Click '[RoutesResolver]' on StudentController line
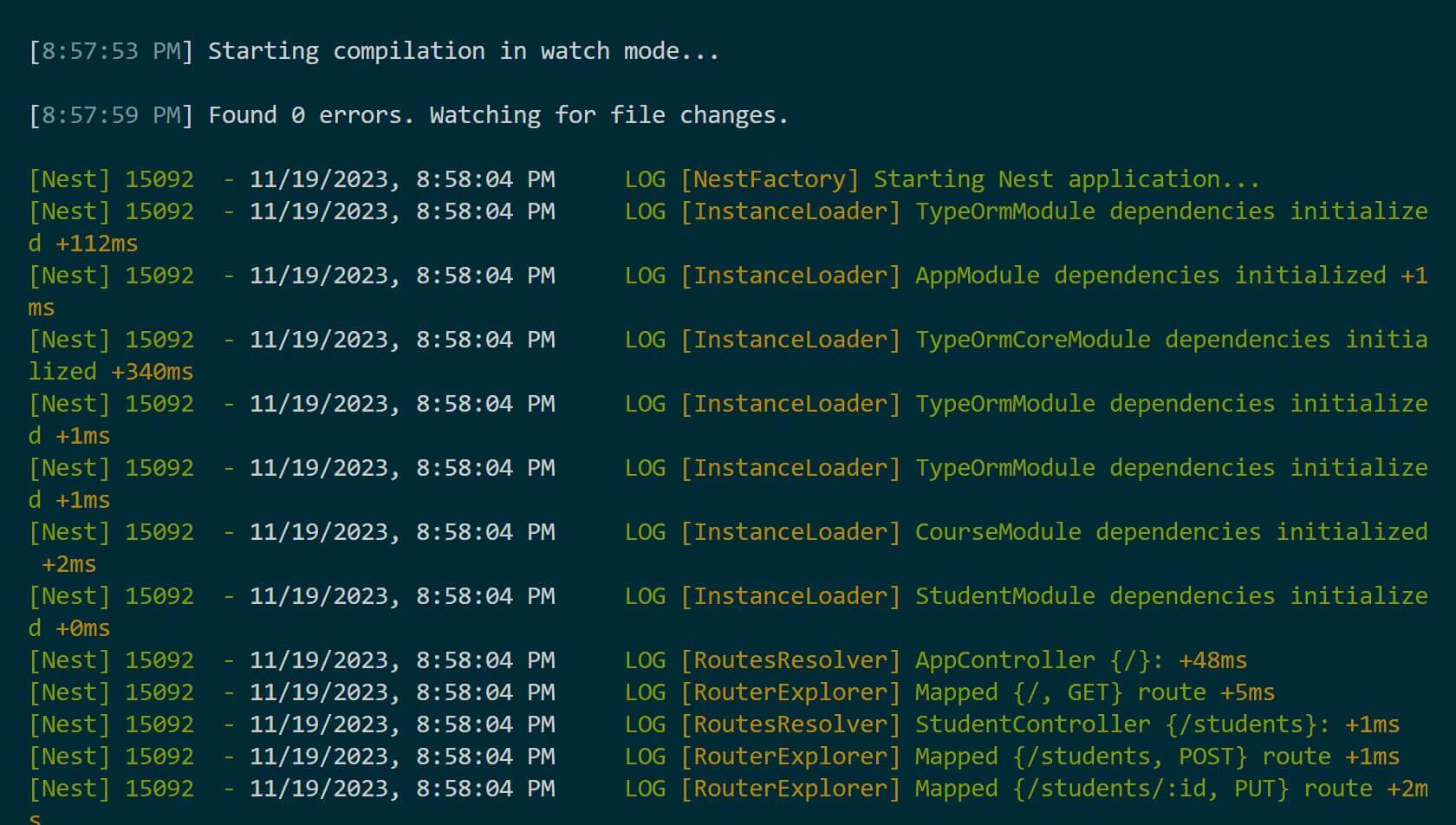 [790, 724]
